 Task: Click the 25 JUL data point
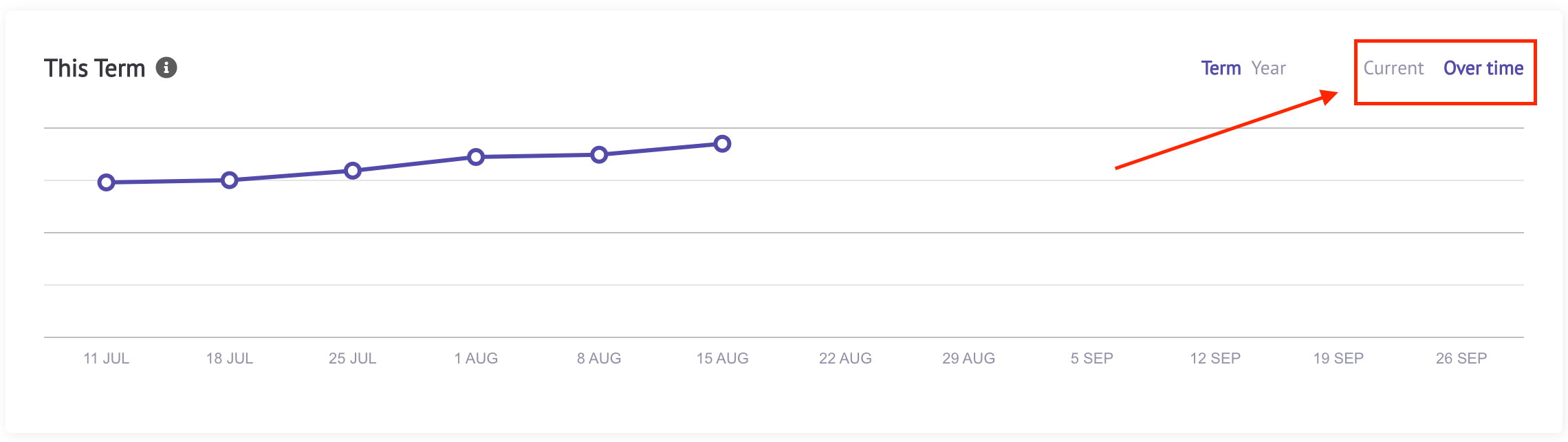(x=353, y=171)
